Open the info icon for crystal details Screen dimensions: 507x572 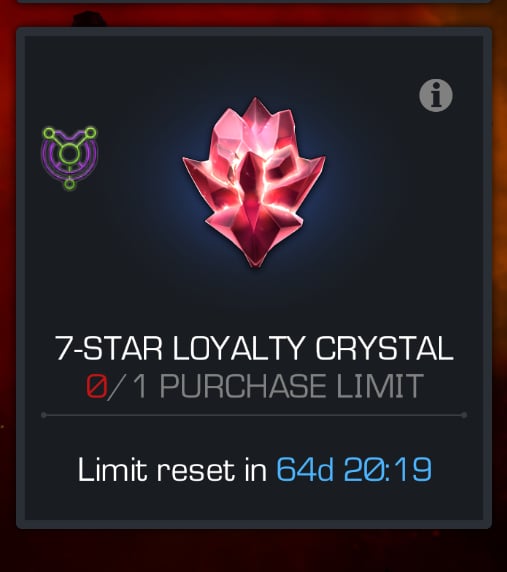pyautogui.click(x=436, y=95)
